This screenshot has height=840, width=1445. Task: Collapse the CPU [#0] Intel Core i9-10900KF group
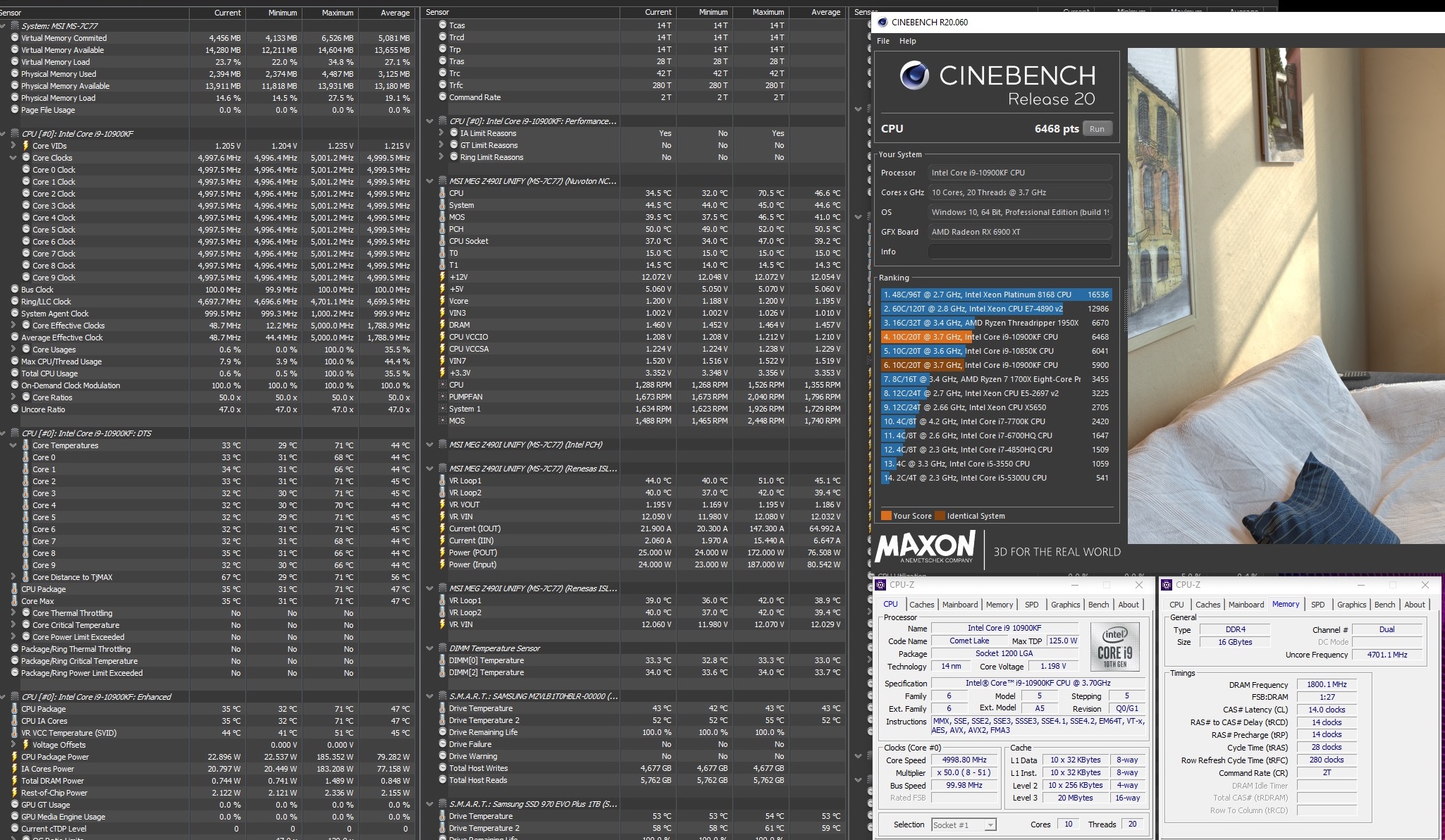(4, 134)
